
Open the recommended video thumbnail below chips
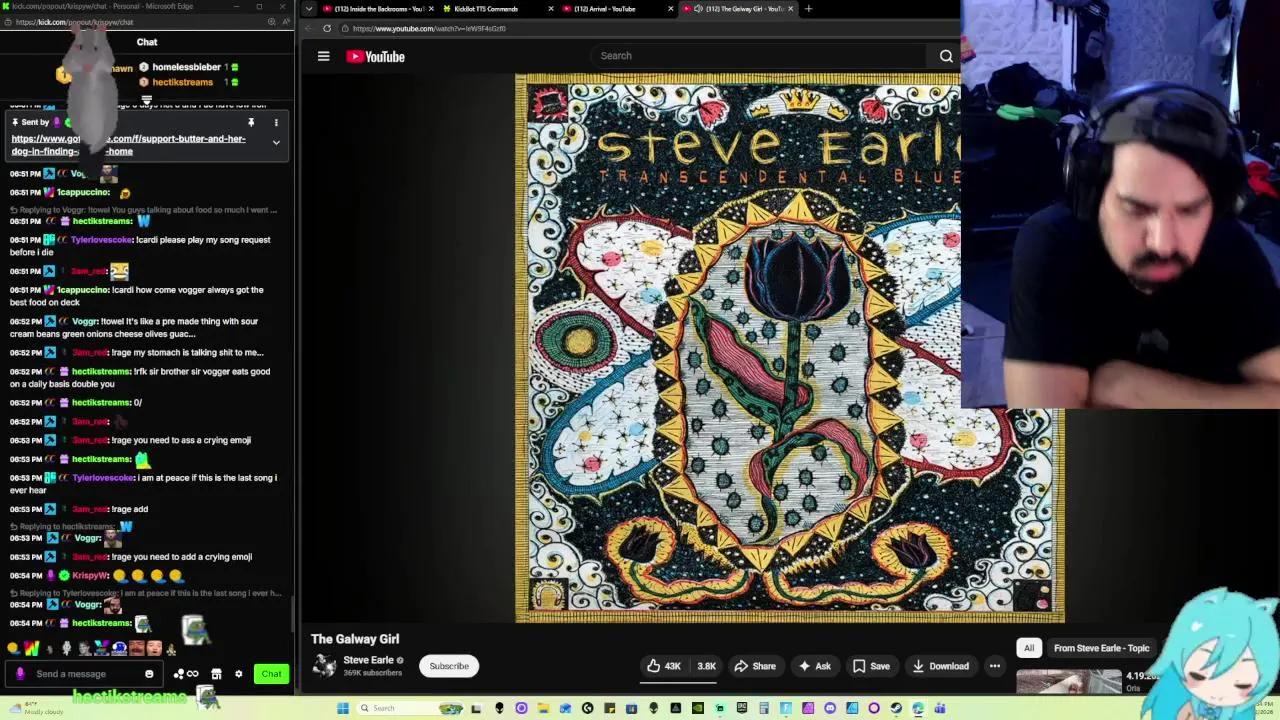(1069, 682)
